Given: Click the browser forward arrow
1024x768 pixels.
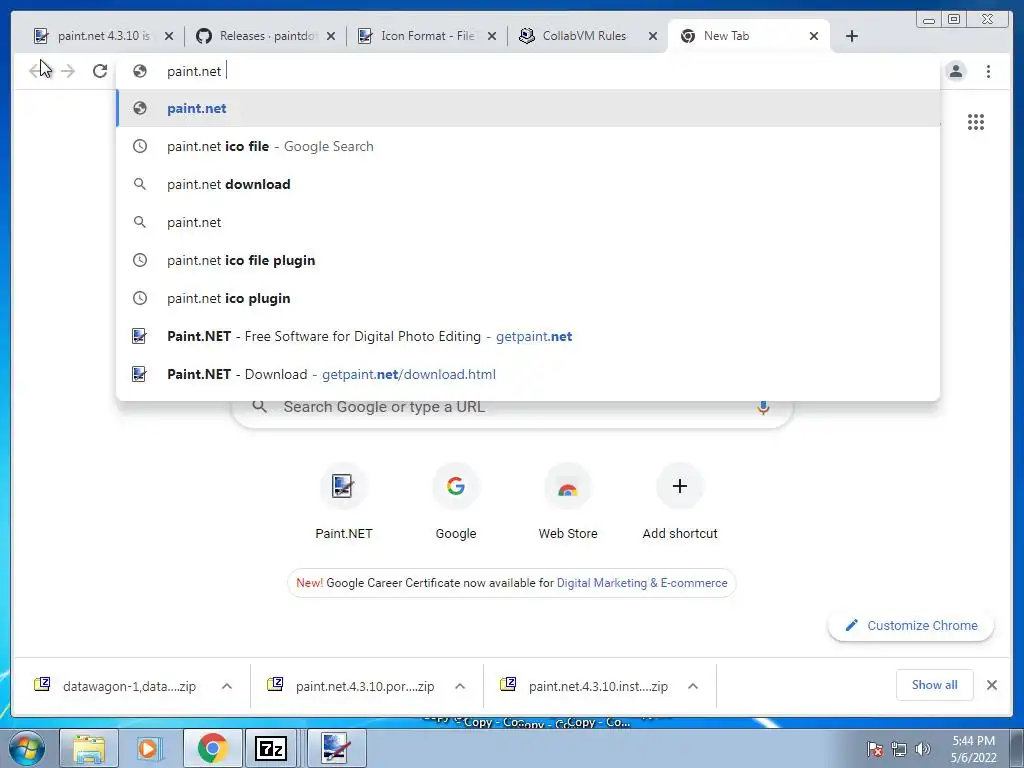Looking at the screenshot, I should coord(68,71).
